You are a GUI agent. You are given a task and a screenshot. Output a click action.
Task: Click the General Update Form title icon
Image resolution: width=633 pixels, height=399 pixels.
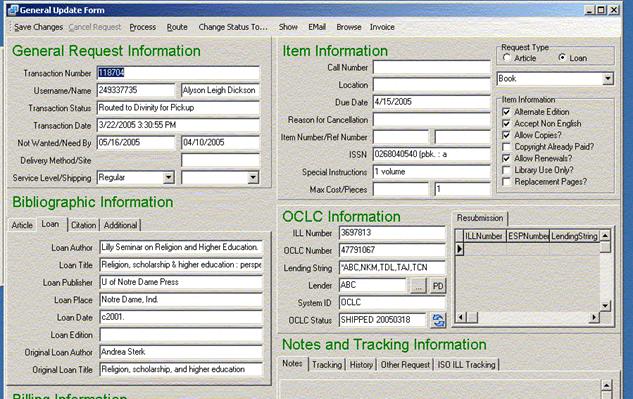point(13,10)
